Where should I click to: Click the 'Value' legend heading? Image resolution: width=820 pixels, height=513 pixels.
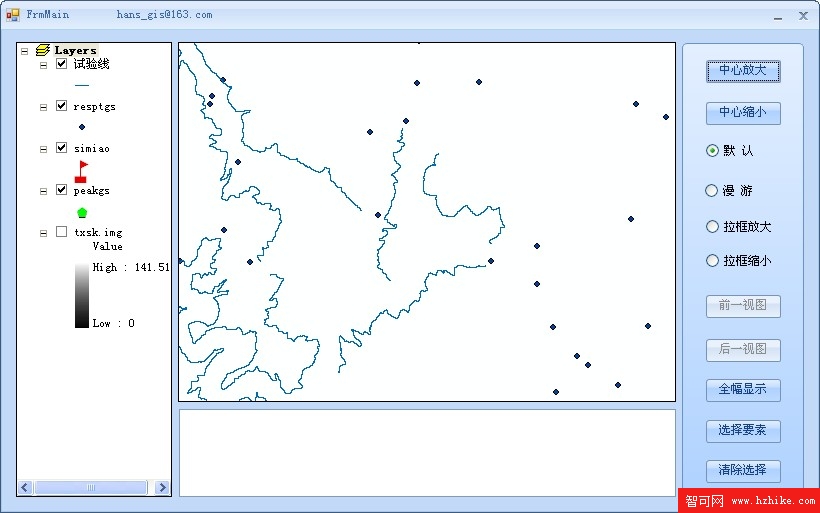click(x=107, y=246)
